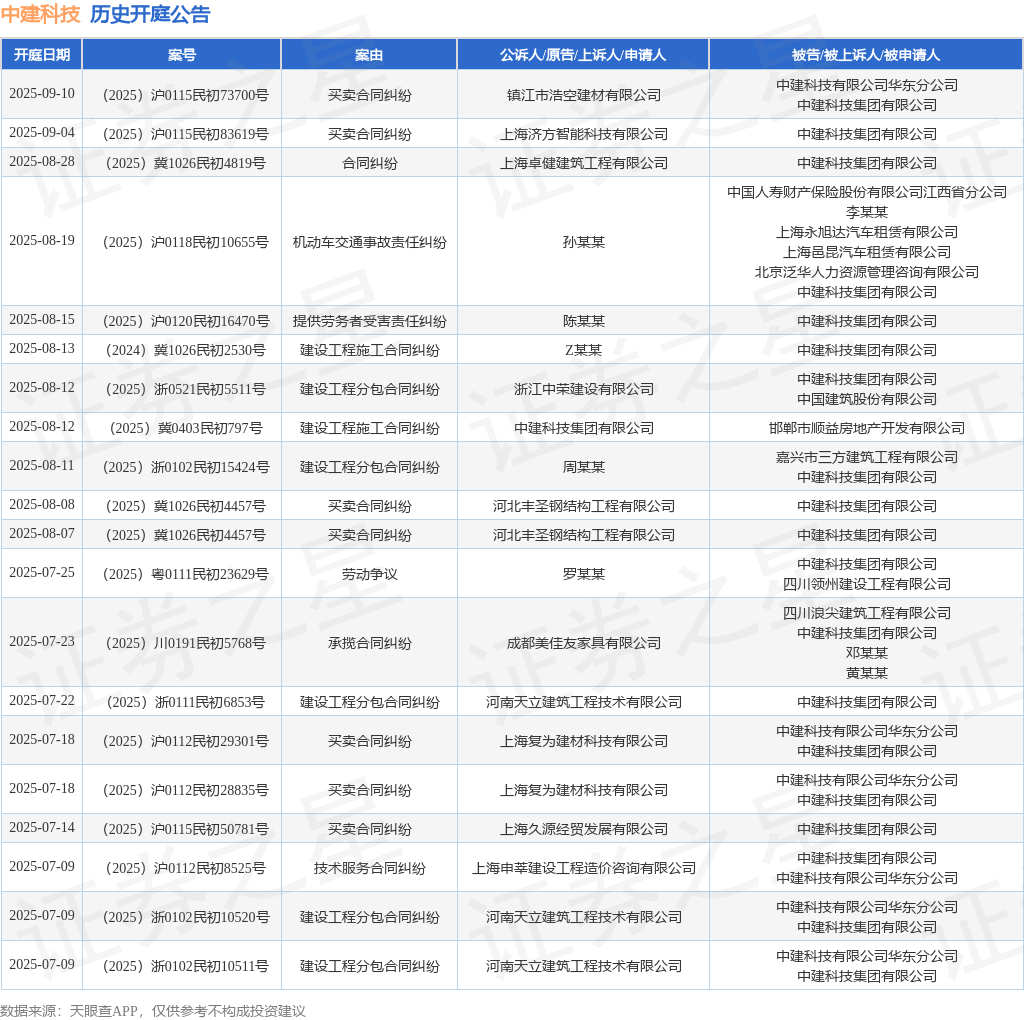Select case number 沪0118民初10655号
Screen dimensions: 1024x1020
(210, 242)
